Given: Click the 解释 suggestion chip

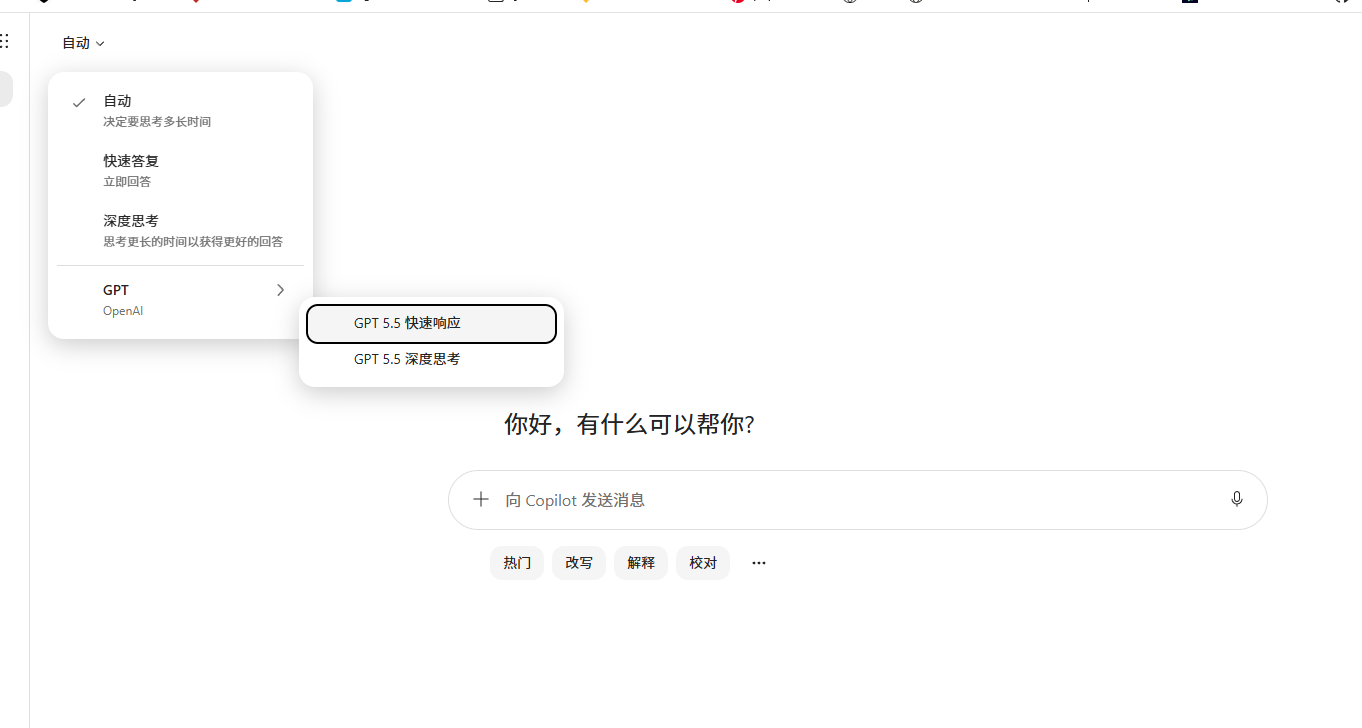Looking at the screenshot, I should (641, 563).
